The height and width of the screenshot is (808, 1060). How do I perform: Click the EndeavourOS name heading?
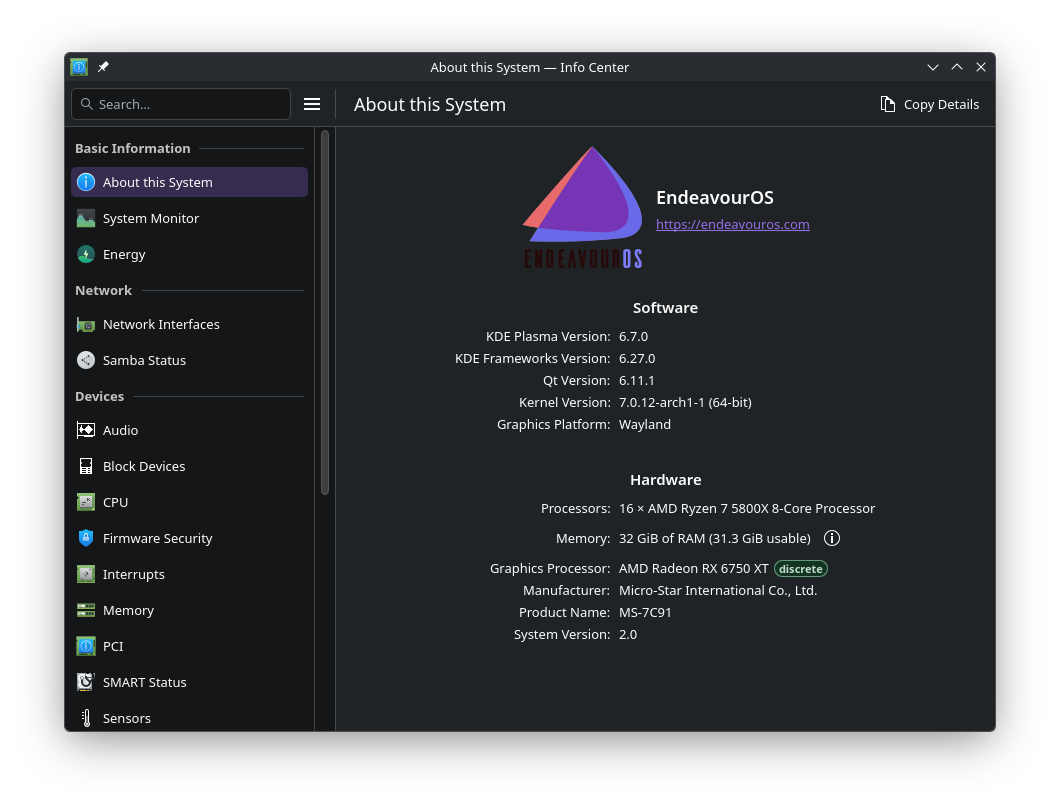tap(715, 197)
